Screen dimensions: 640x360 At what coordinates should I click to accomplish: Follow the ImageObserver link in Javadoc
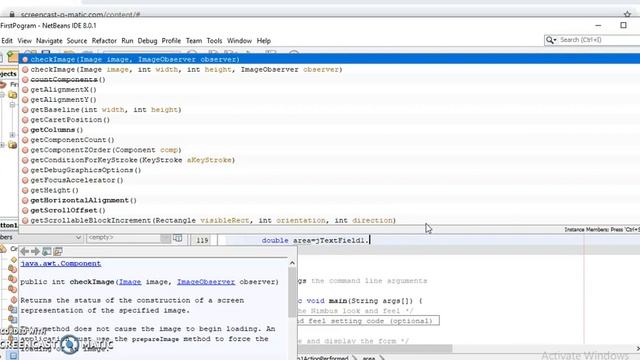(x=206, y=282)
